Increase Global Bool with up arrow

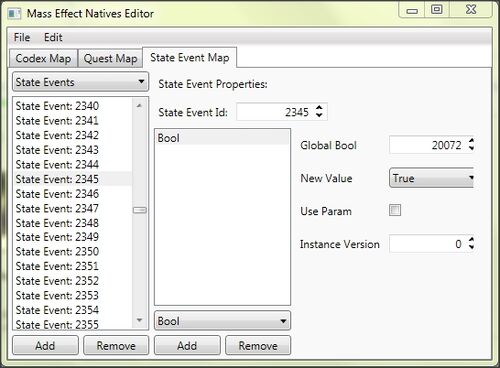click(471, 141)
